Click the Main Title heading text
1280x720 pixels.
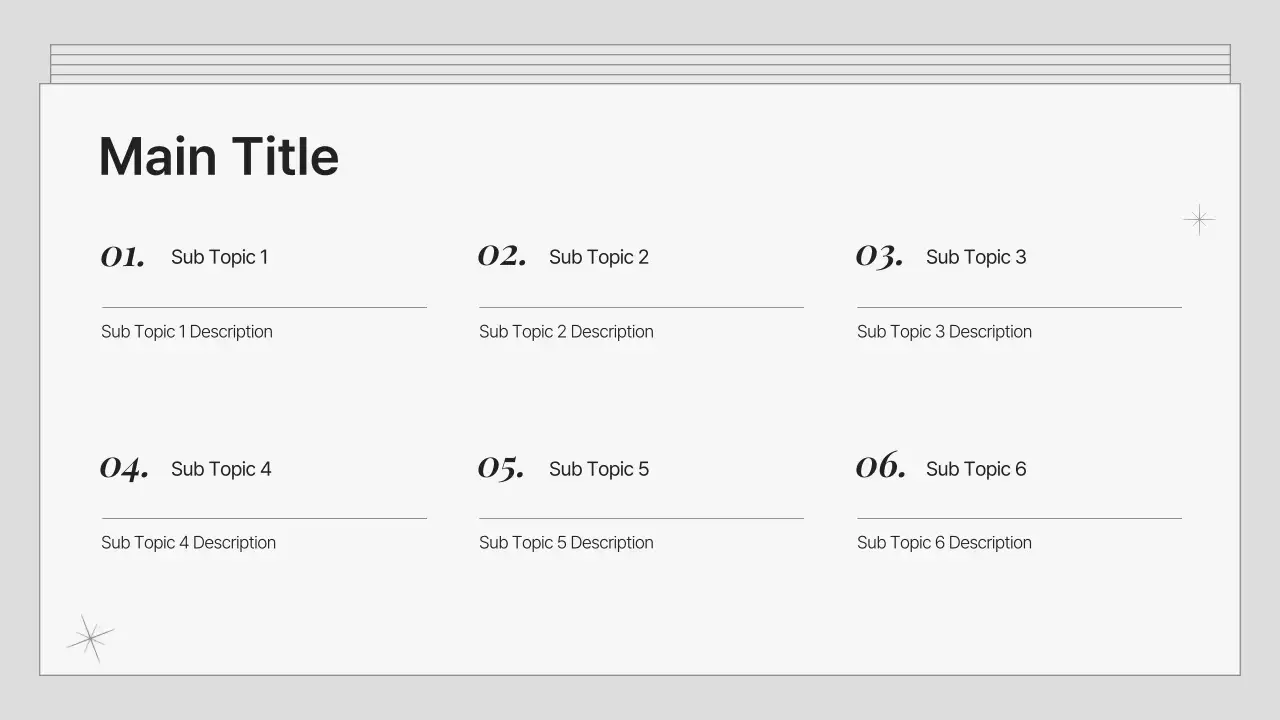(x=219, y=157)
